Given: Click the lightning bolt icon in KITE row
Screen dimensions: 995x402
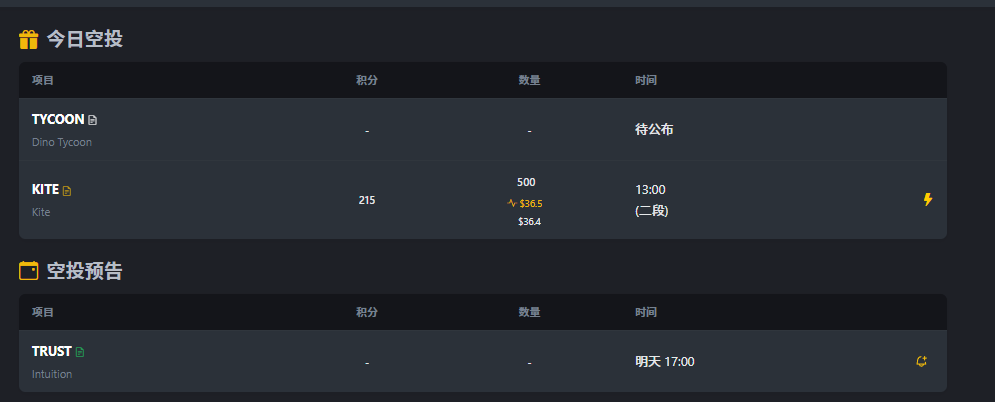Looking at the screenshot, I should [x=927, y=200].
